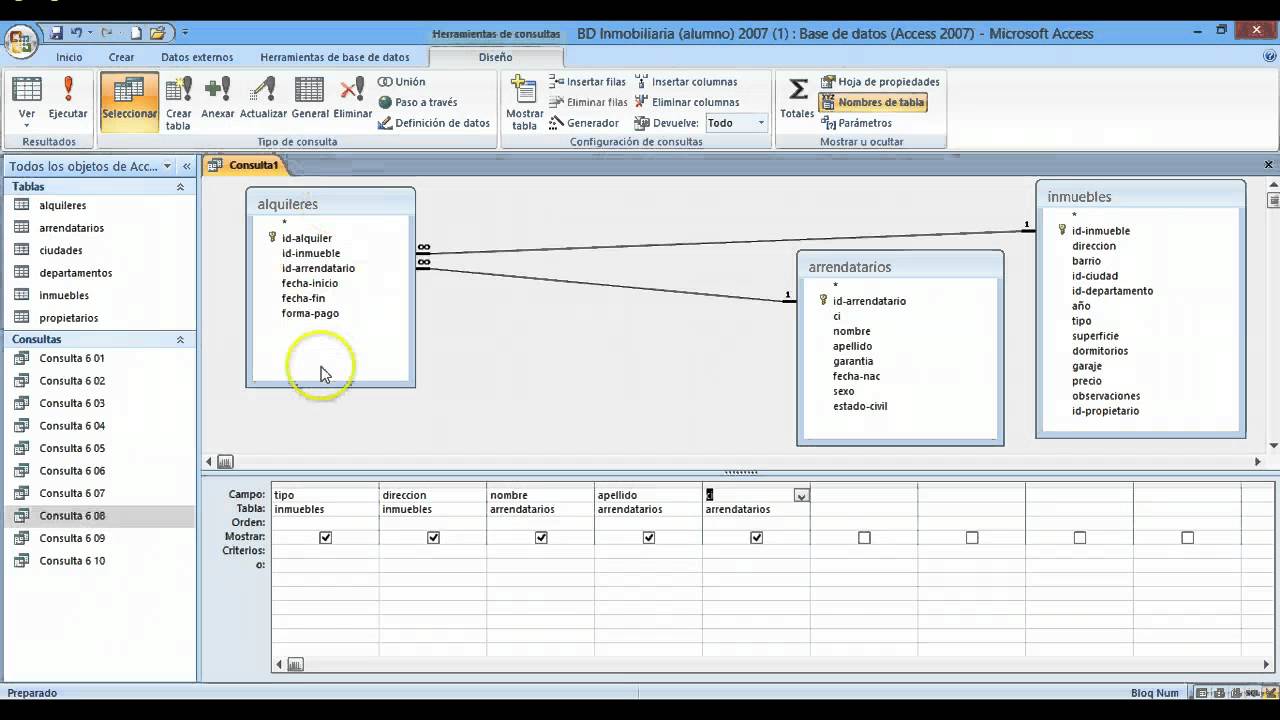Open Hoja de propiedades

(880, 82)
